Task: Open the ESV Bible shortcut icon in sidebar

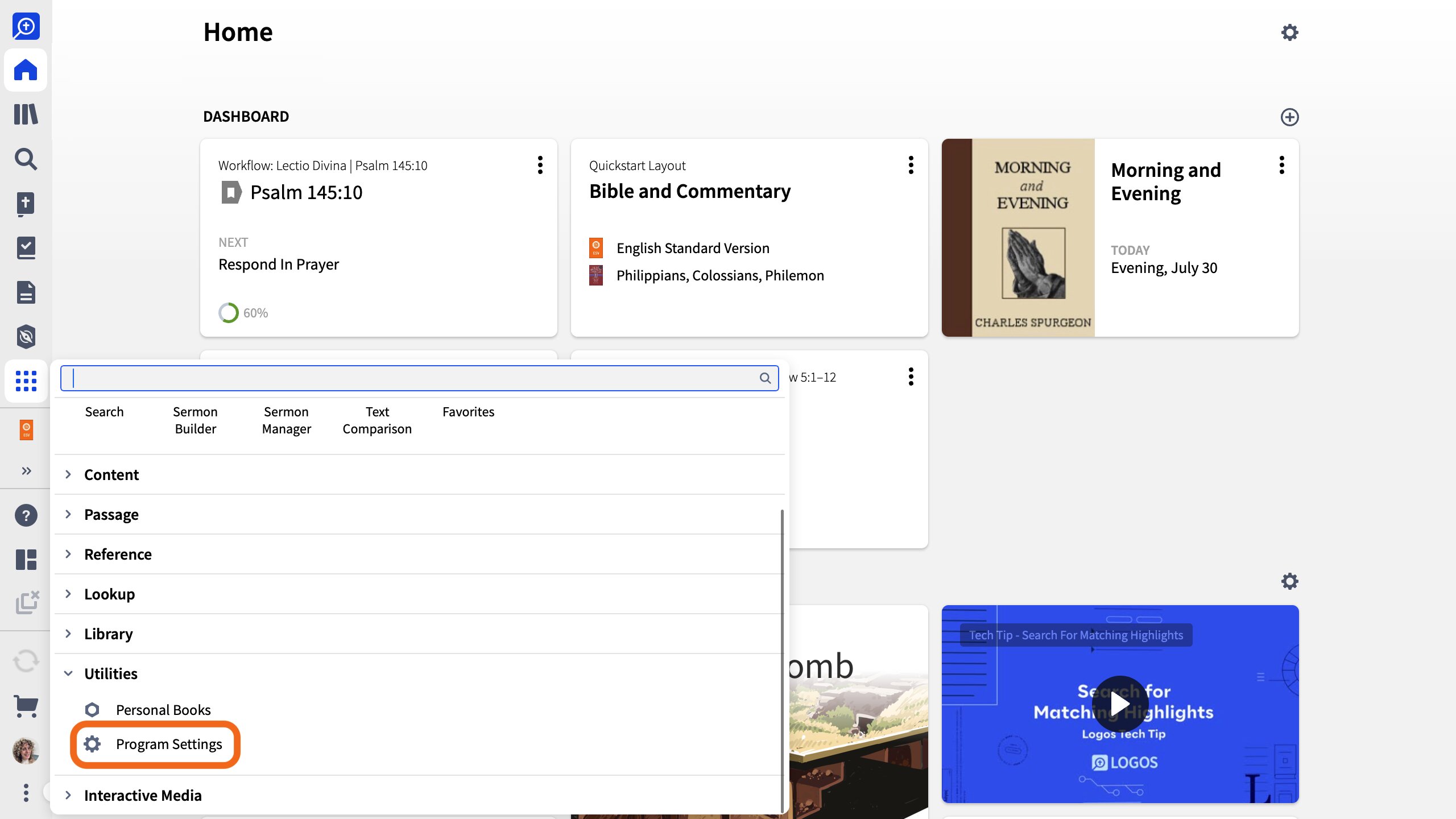Action: coord(26,429)
